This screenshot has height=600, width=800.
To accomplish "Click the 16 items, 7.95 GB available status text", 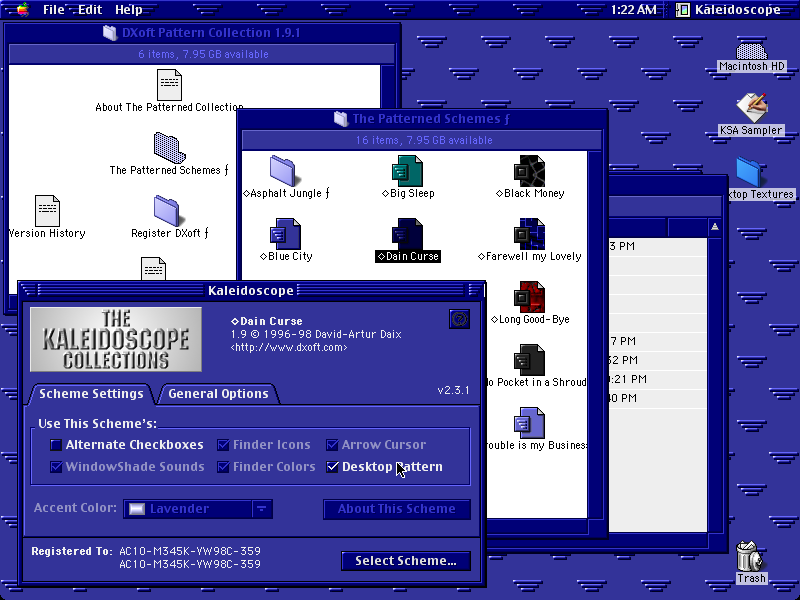I will point(424,140).
